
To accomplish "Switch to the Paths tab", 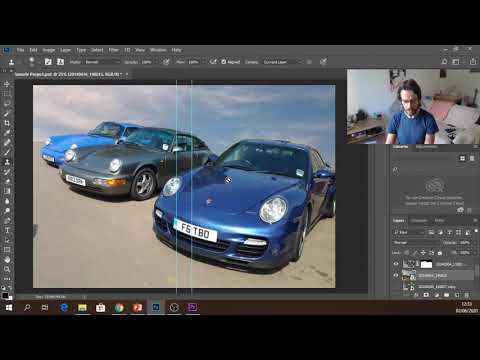I will pyautogui.click(x=439, y=220).
